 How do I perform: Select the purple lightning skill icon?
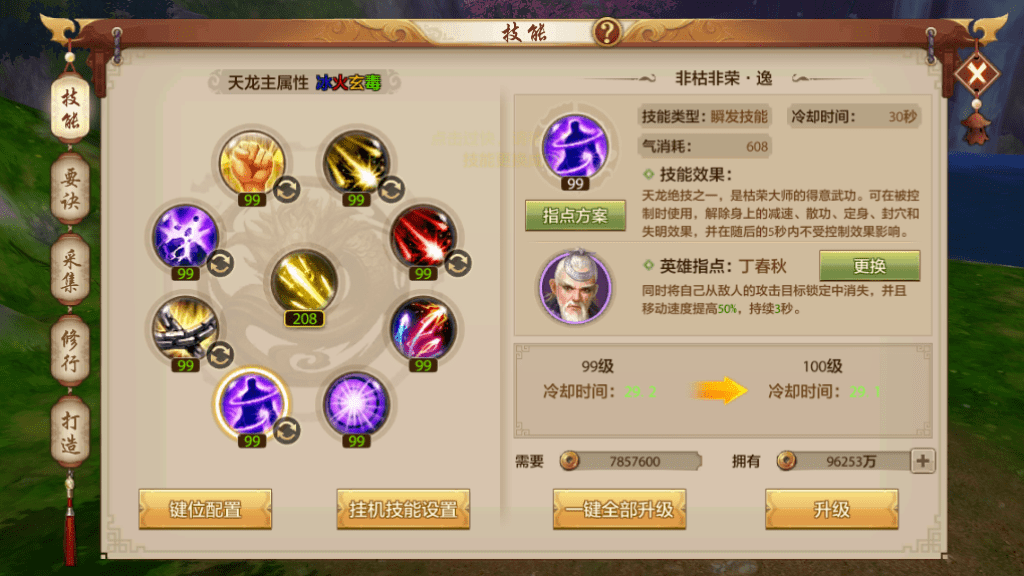click(x=185, y=237)
